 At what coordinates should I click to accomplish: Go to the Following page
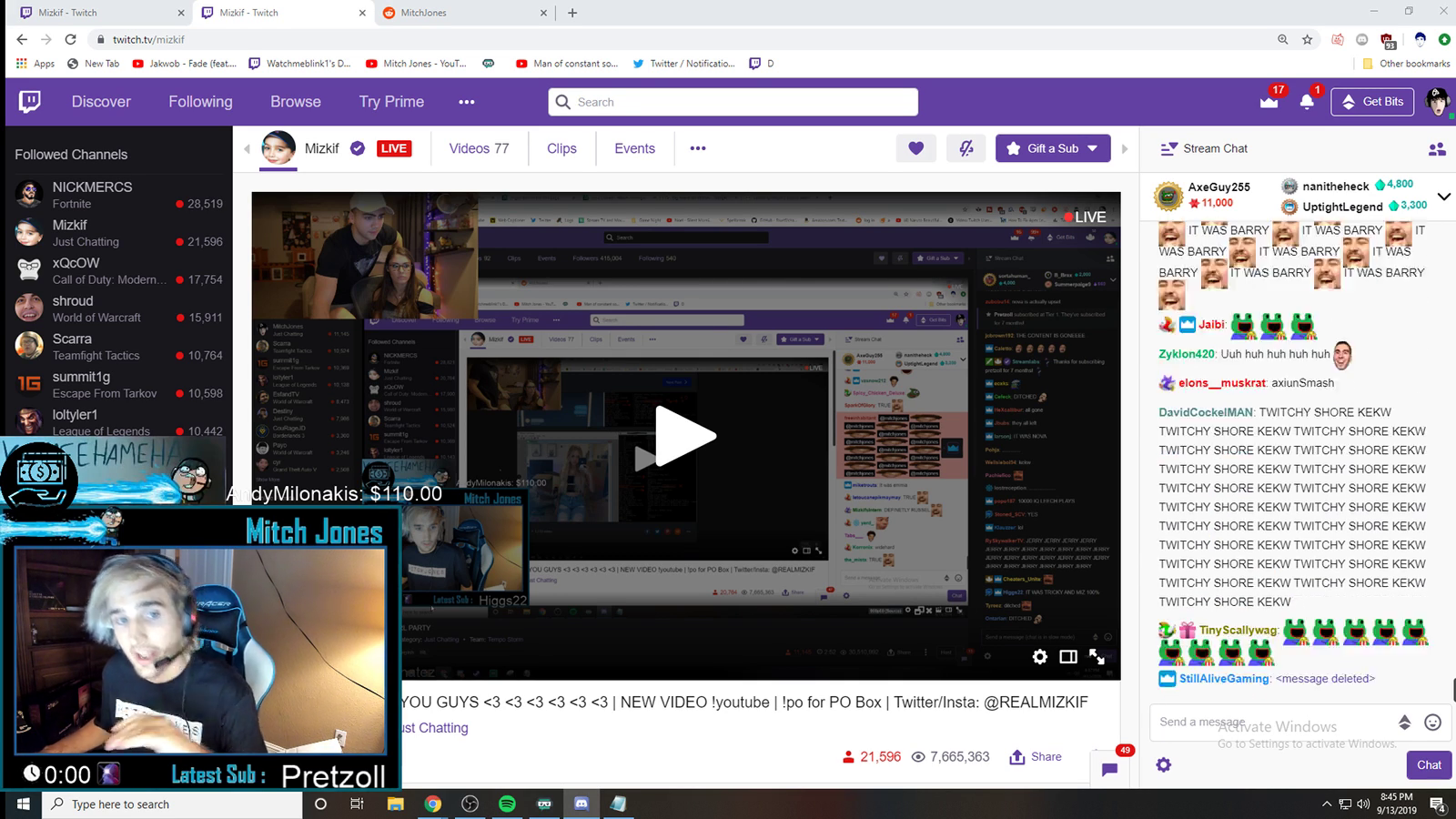pos(200,102)
